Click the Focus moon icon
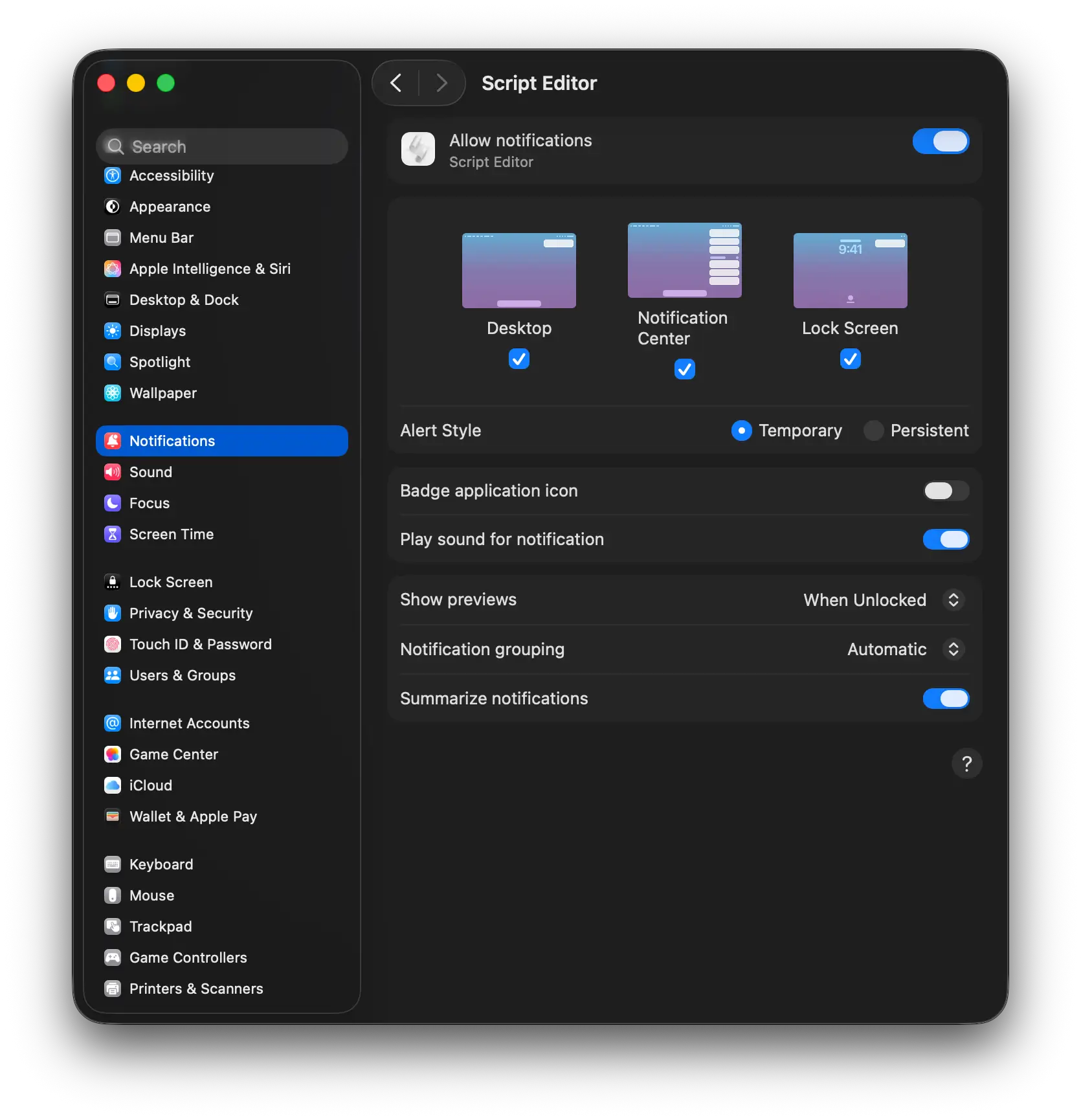 [113, 503]
